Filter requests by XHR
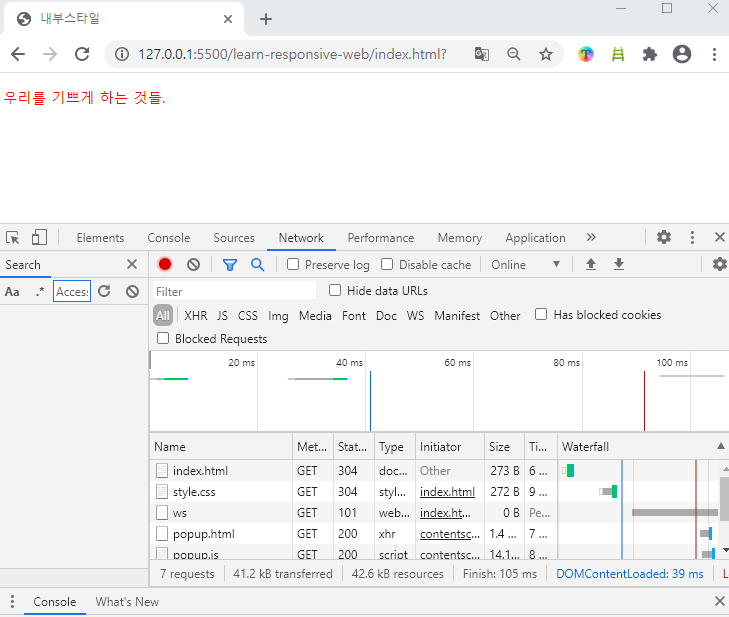The height and width of the screenshot is (617, 729). (196, 316)
